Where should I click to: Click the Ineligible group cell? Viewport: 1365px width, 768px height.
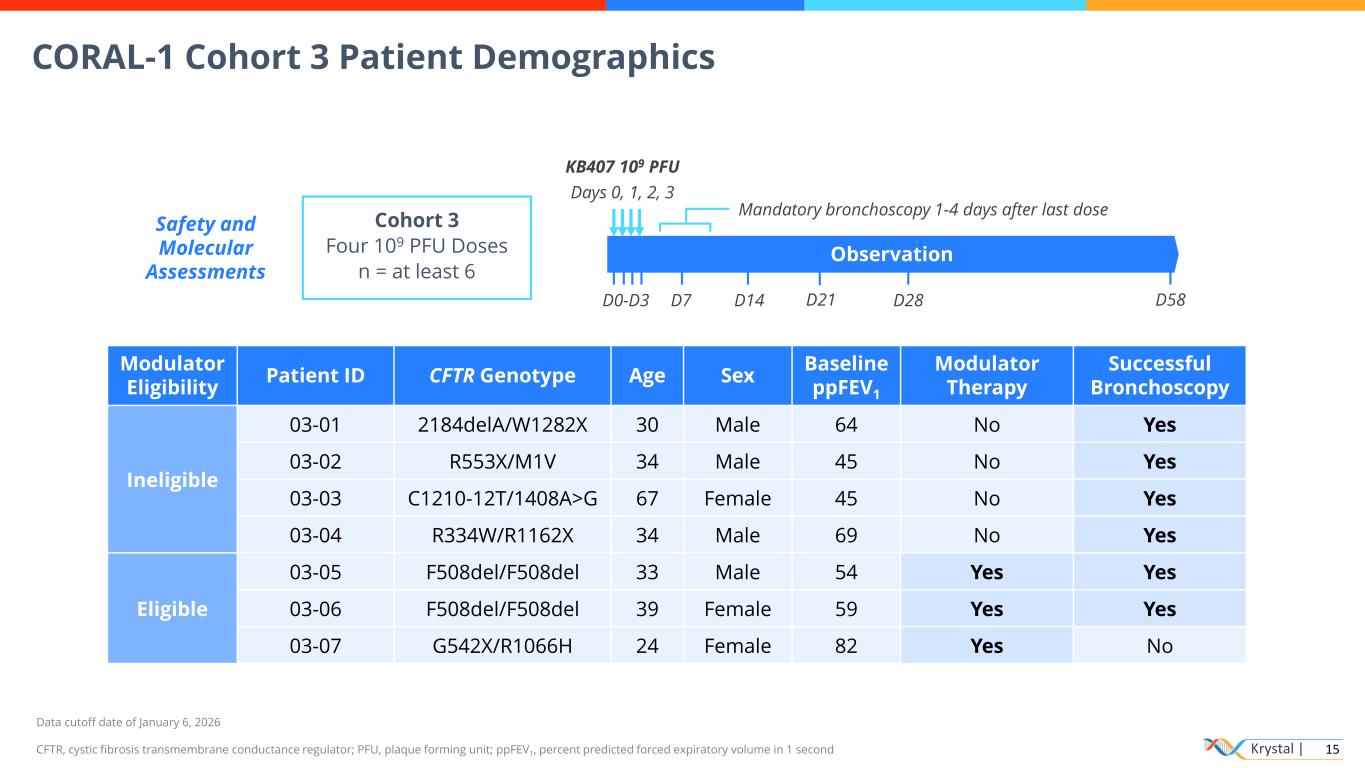coord(172,479)
